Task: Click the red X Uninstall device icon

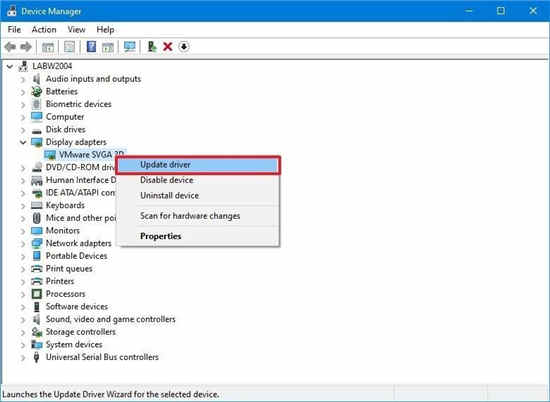Action: (168, 47)
